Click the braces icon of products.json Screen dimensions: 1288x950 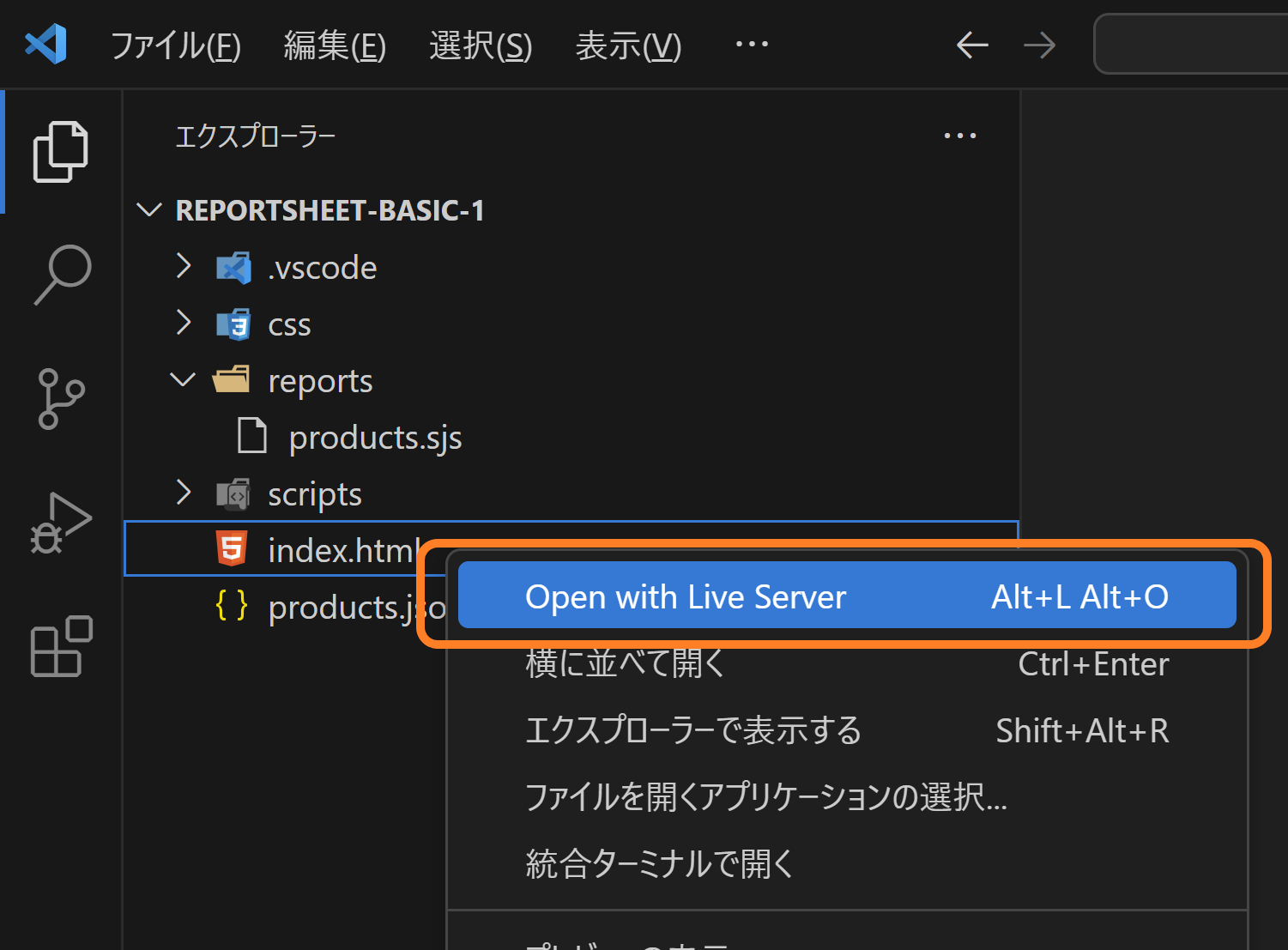(232, 605)
